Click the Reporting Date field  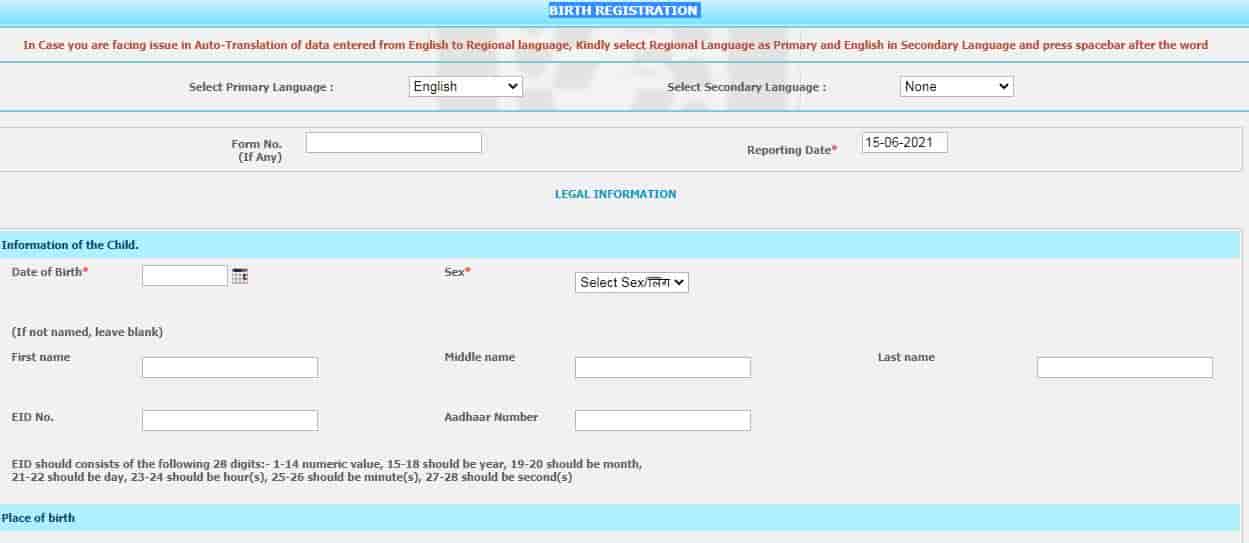pyautogui.click(x=904, y=143)
